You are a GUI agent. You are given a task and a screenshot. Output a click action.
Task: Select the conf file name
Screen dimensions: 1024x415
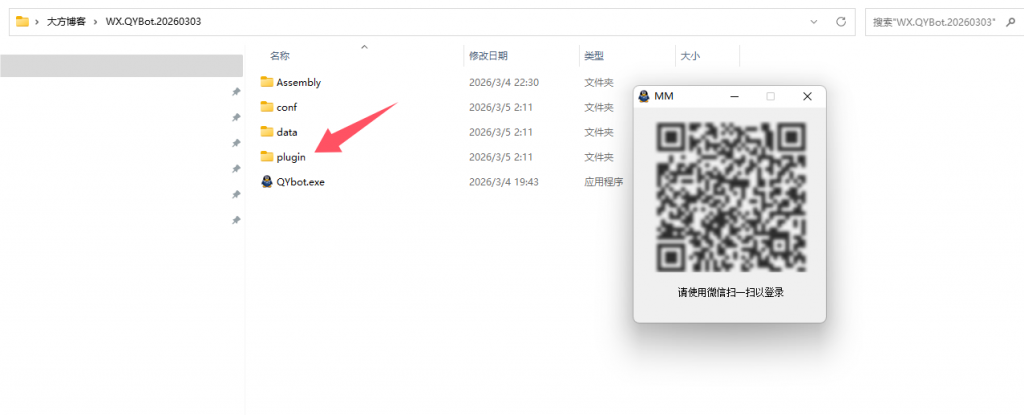tap(287, 107)
